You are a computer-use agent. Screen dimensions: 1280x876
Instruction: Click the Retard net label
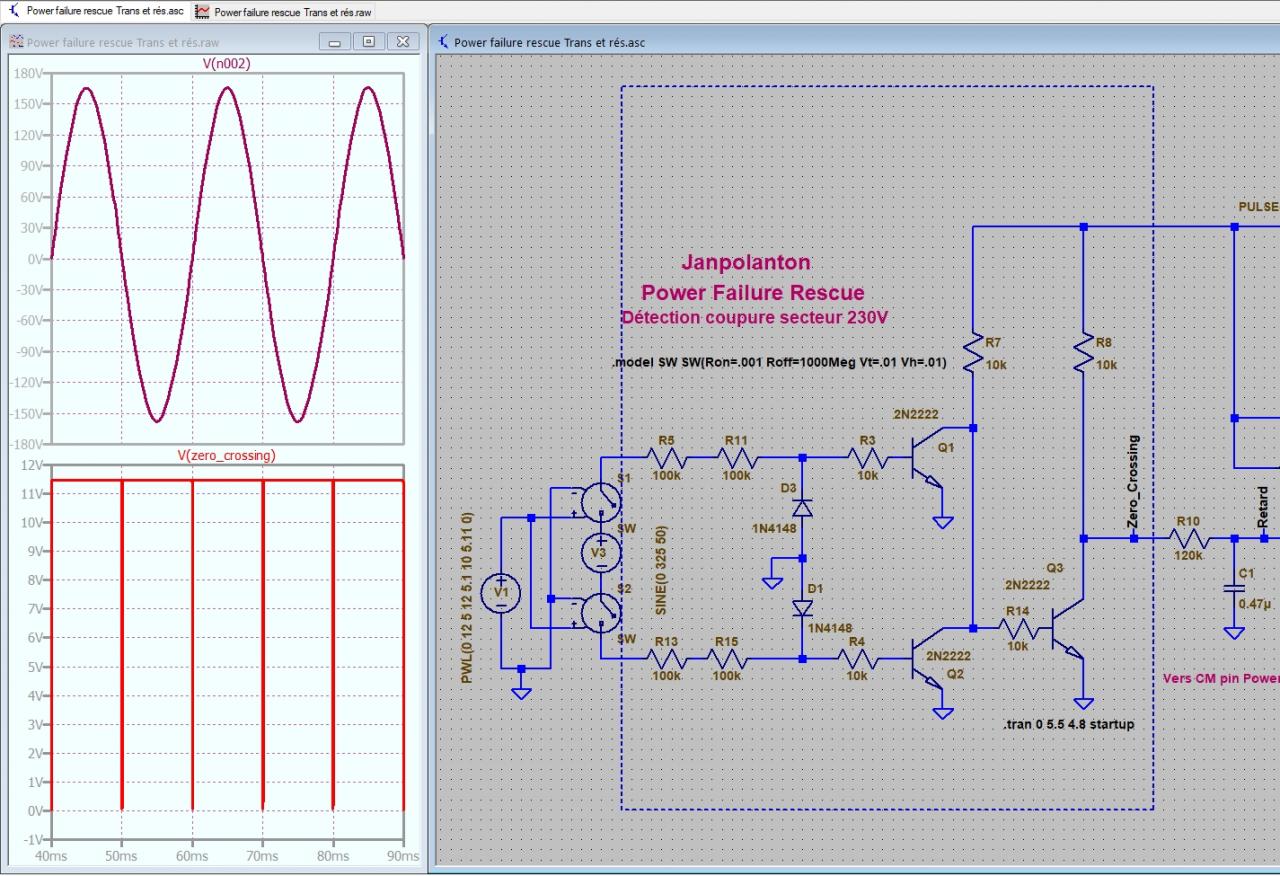pyautogui.click(x=1263, y=508)
